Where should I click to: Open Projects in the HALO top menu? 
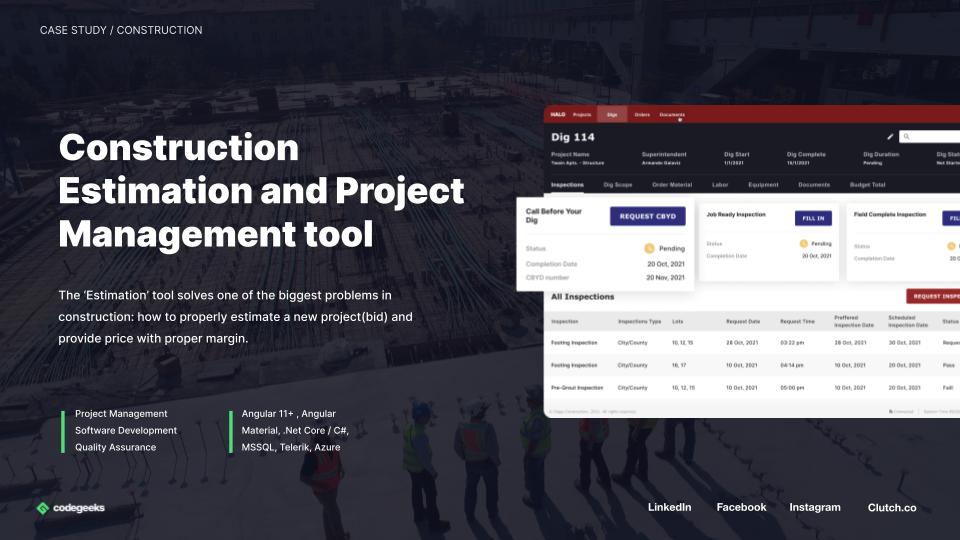point(582,114)
